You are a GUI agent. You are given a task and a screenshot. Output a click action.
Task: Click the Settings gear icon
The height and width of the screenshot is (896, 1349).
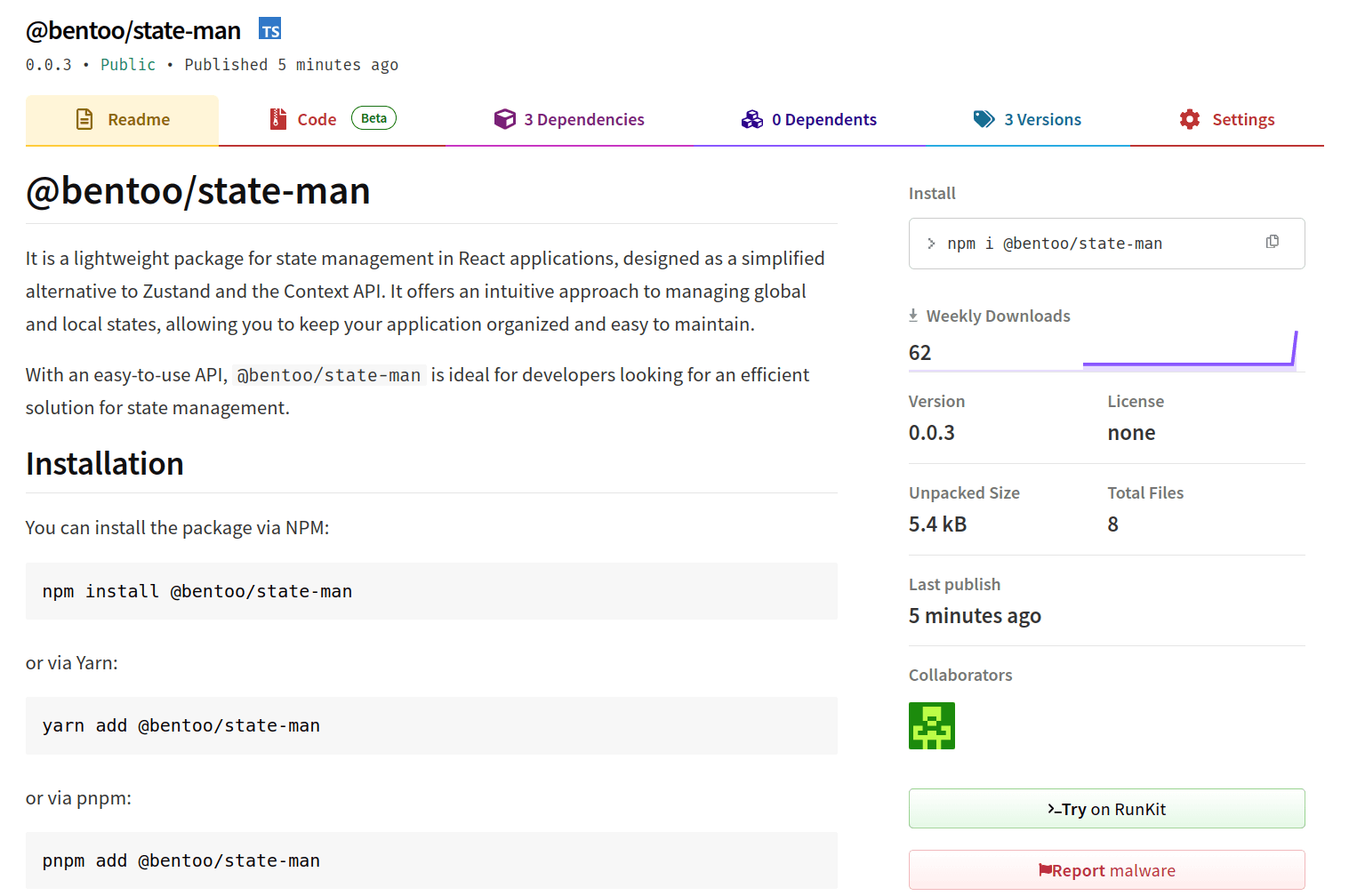pyautogui.click(x=1190, y=119)
